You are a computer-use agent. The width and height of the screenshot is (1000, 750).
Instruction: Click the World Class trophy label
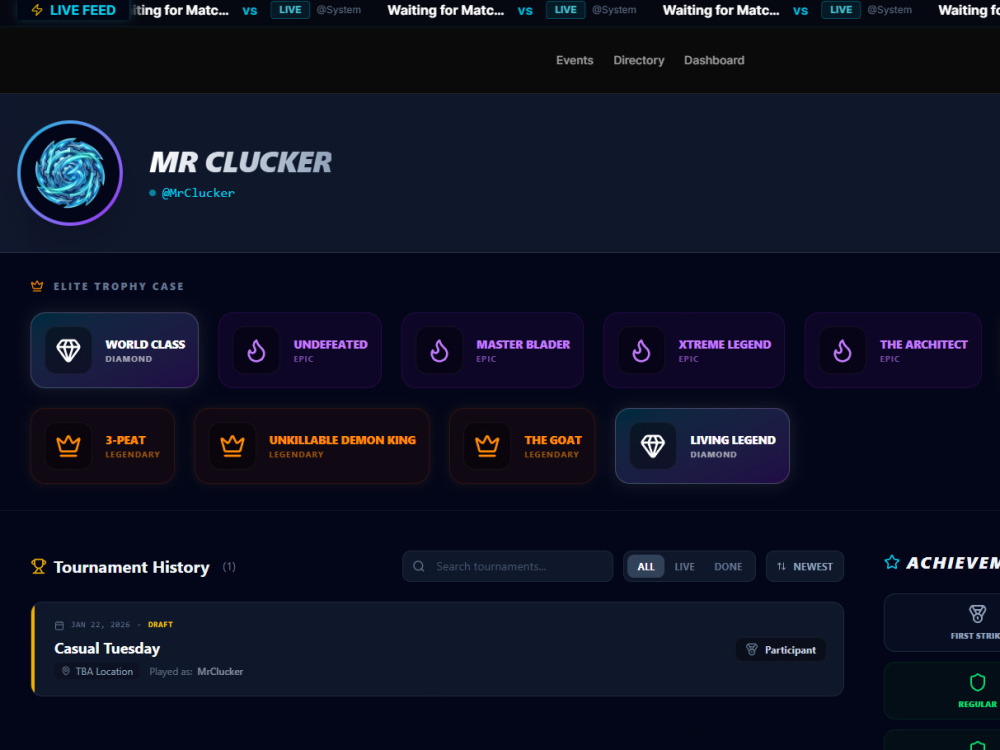click(145, 344)
